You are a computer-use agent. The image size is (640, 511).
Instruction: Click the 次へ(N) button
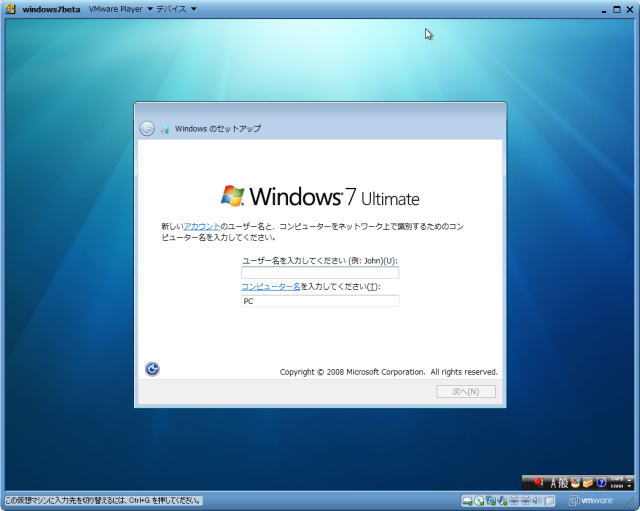(466, 391)
